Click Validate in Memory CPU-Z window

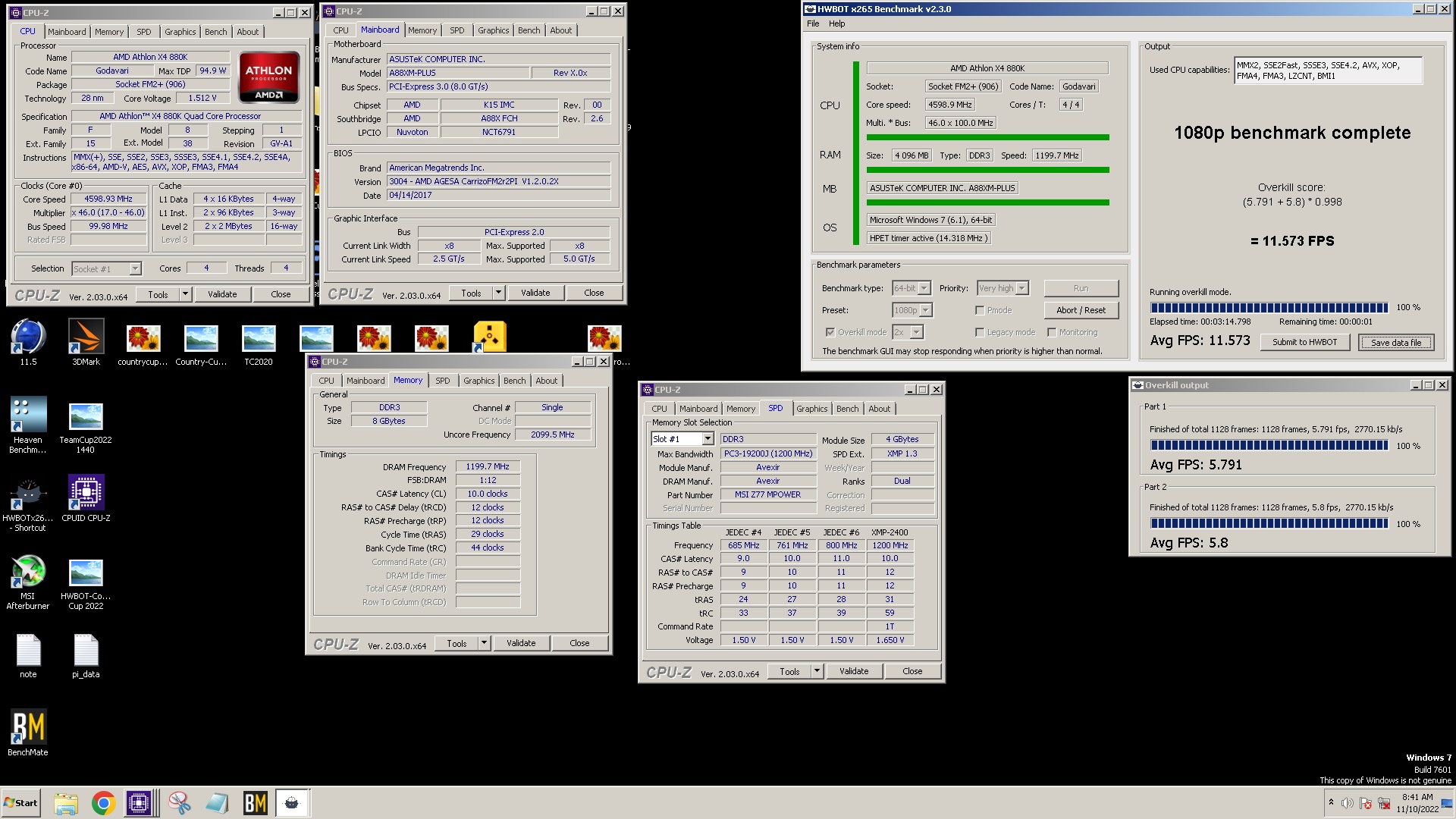click(520, 643)
